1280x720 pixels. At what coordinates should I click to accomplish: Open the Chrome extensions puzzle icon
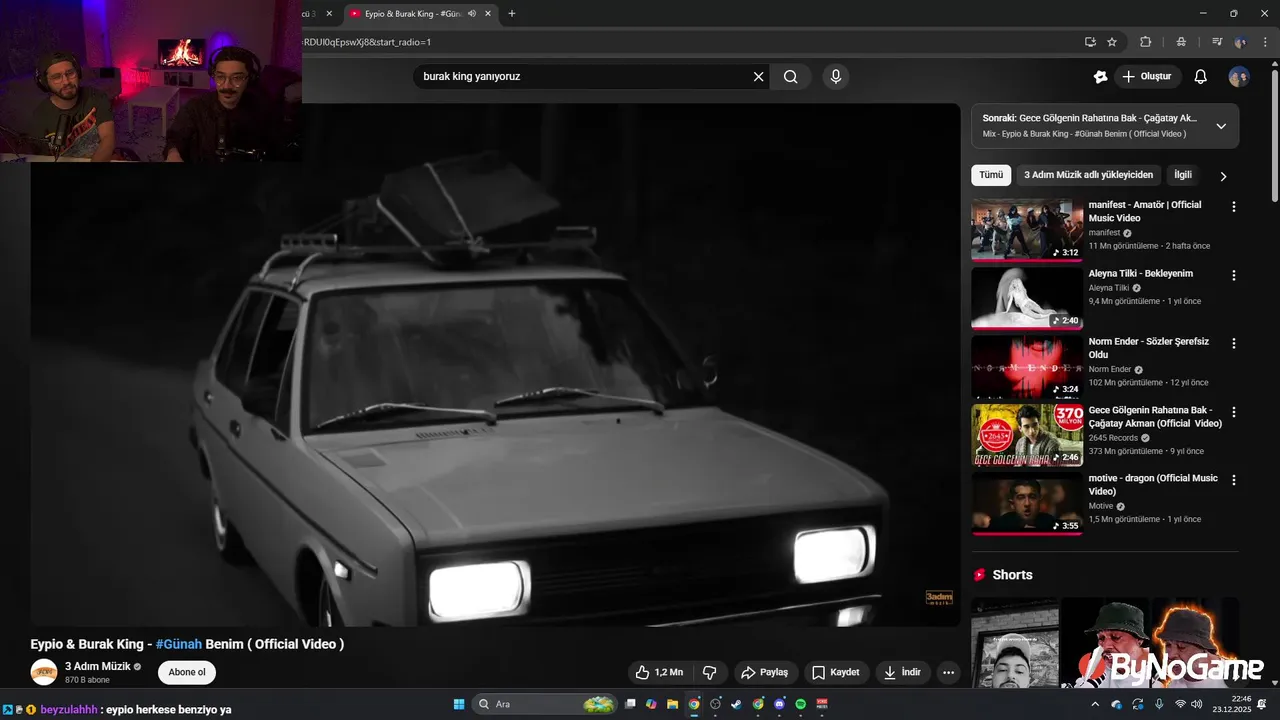click(x=1146, y=42)
